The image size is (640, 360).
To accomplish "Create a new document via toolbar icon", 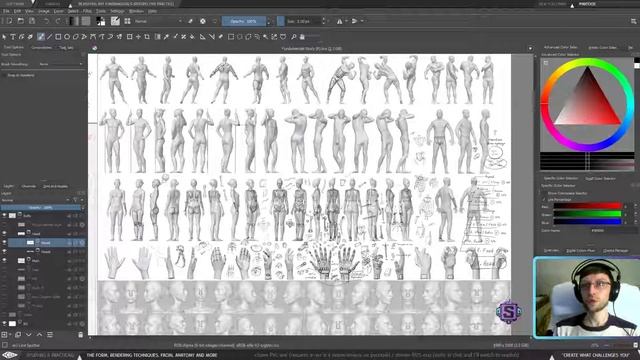I will click(9, 21).
